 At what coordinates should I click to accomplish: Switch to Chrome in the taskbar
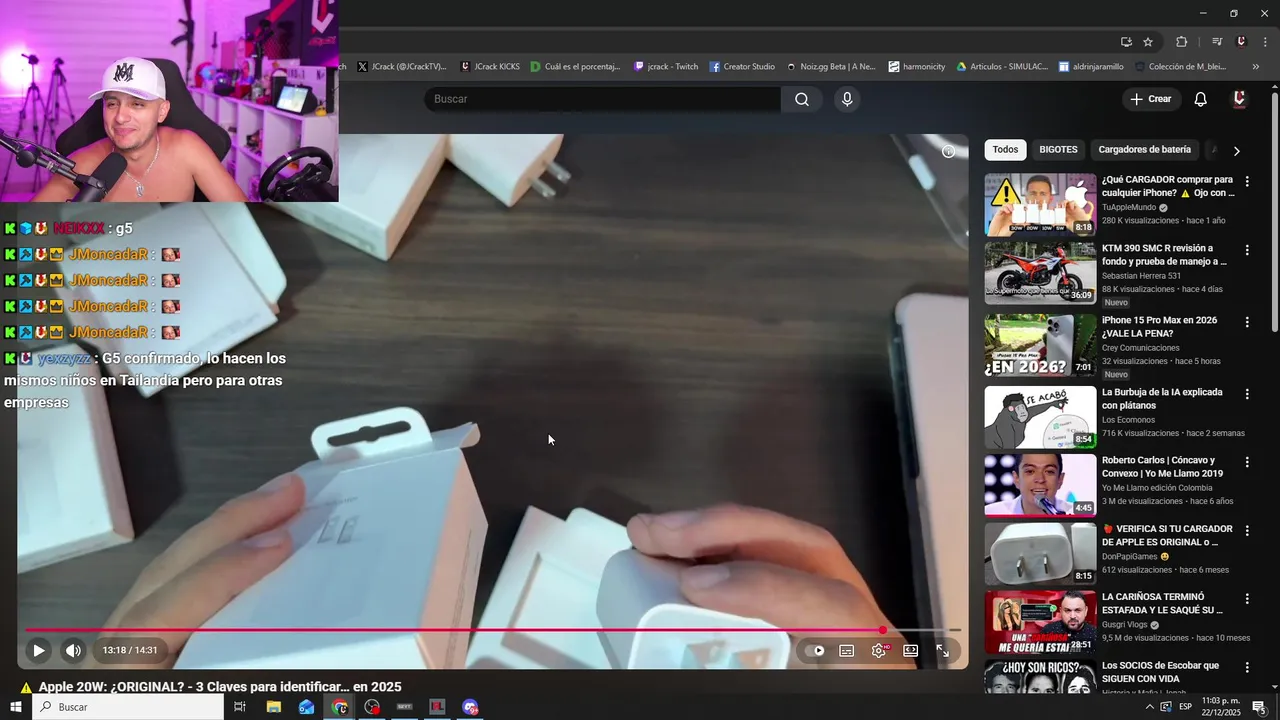click(339, 707)
